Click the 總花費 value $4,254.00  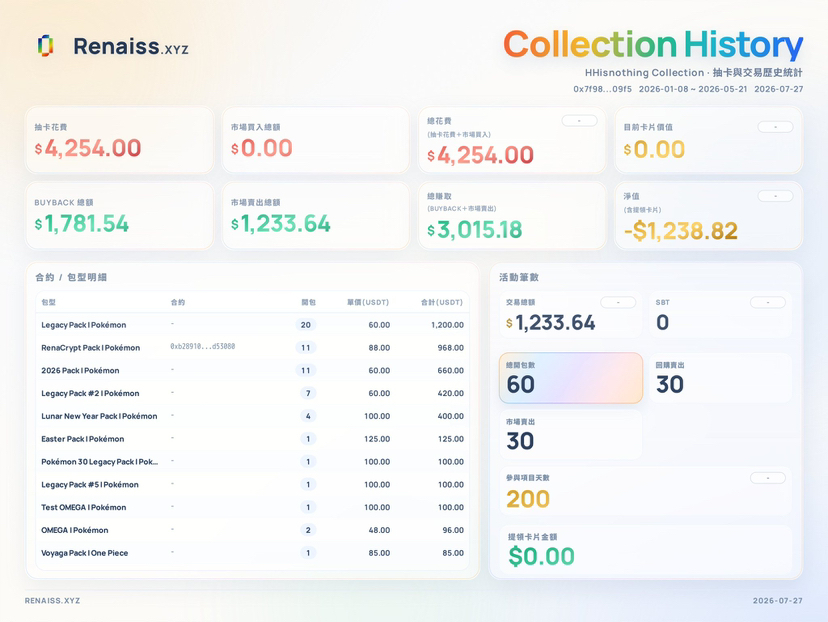click(x=481, y=155)
